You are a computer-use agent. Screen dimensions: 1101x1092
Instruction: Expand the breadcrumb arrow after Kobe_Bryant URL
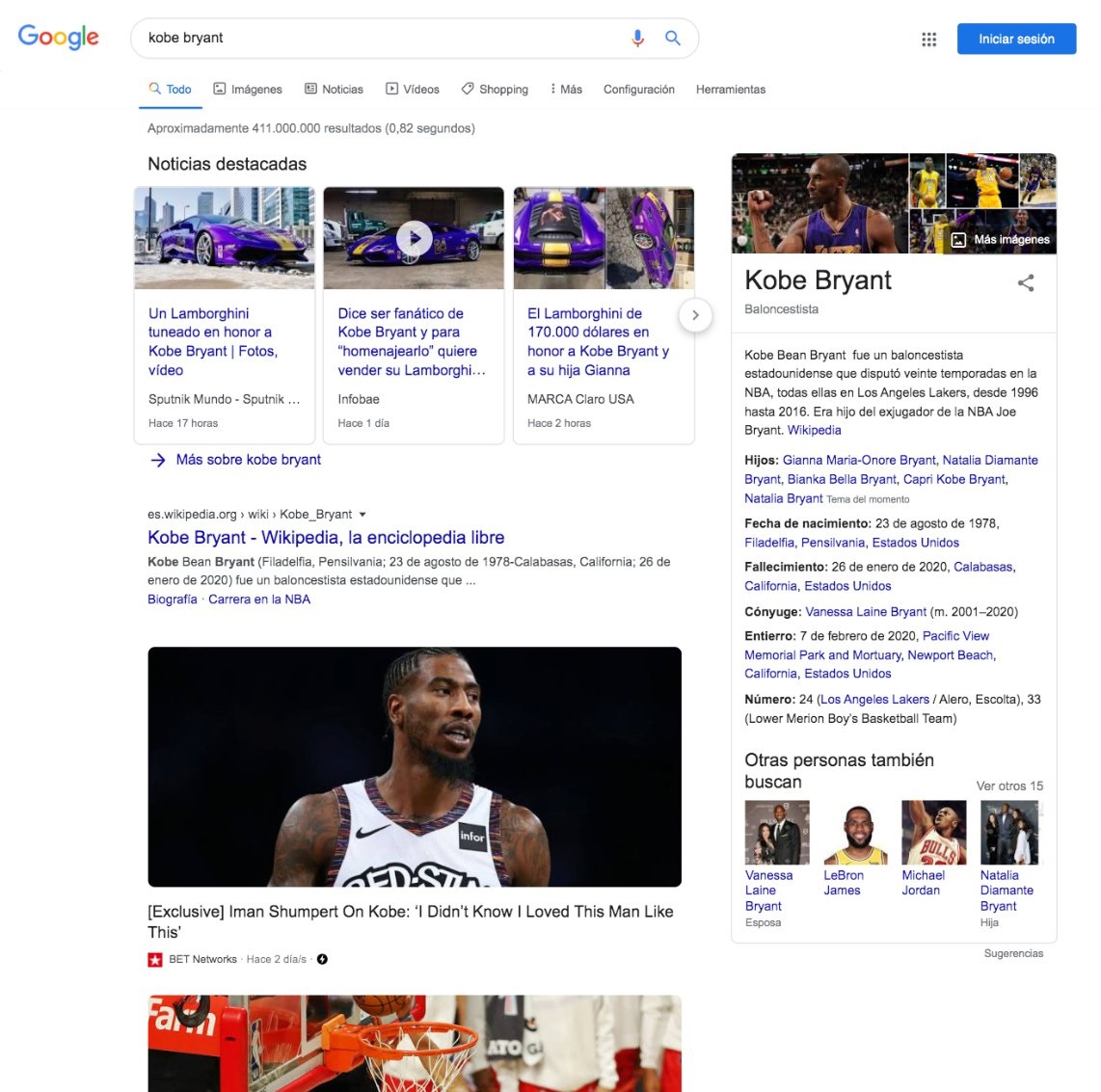[363, 514]
